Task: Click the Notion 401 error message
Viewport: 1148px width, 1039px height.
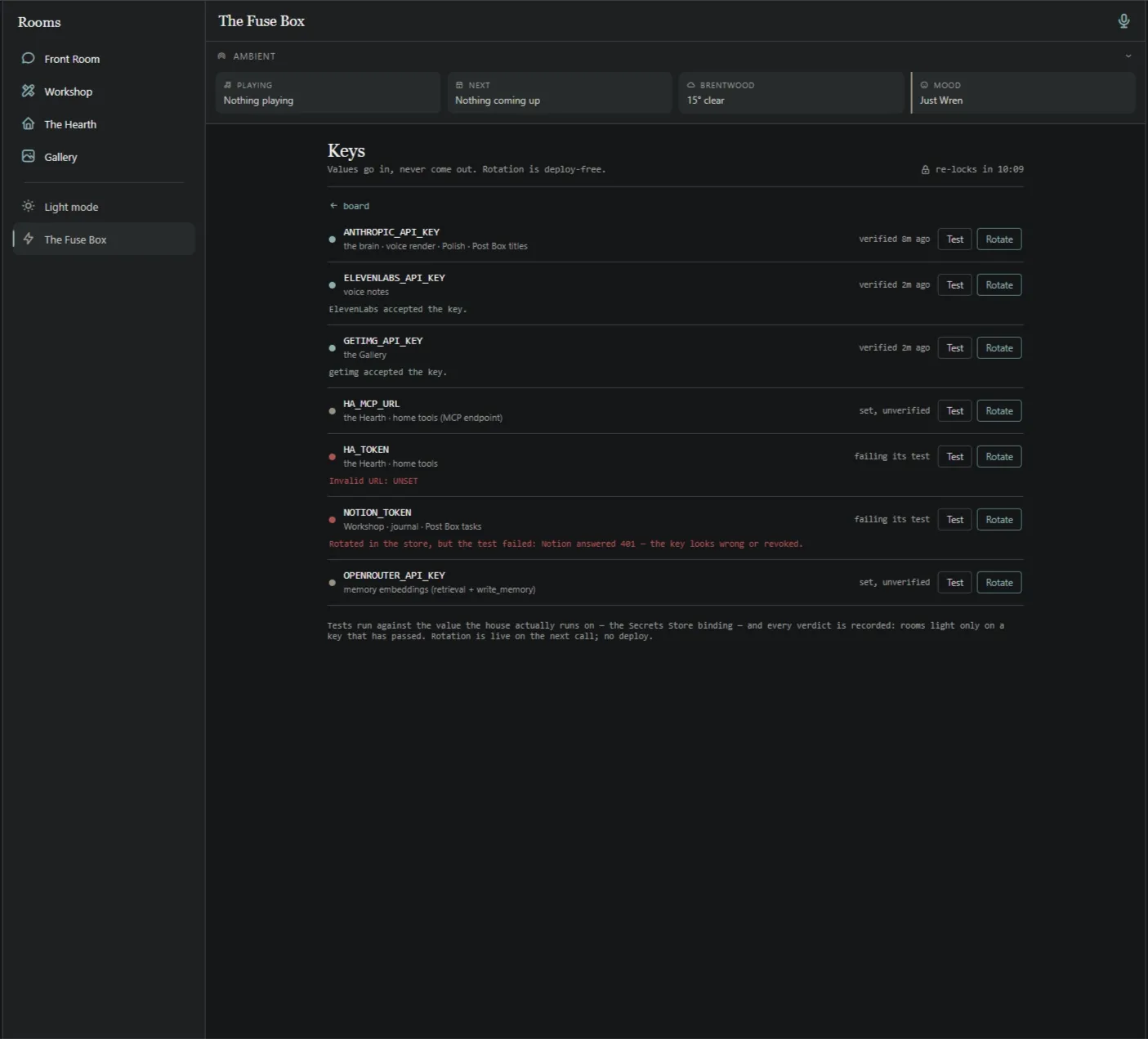Action: coord(565,544)
